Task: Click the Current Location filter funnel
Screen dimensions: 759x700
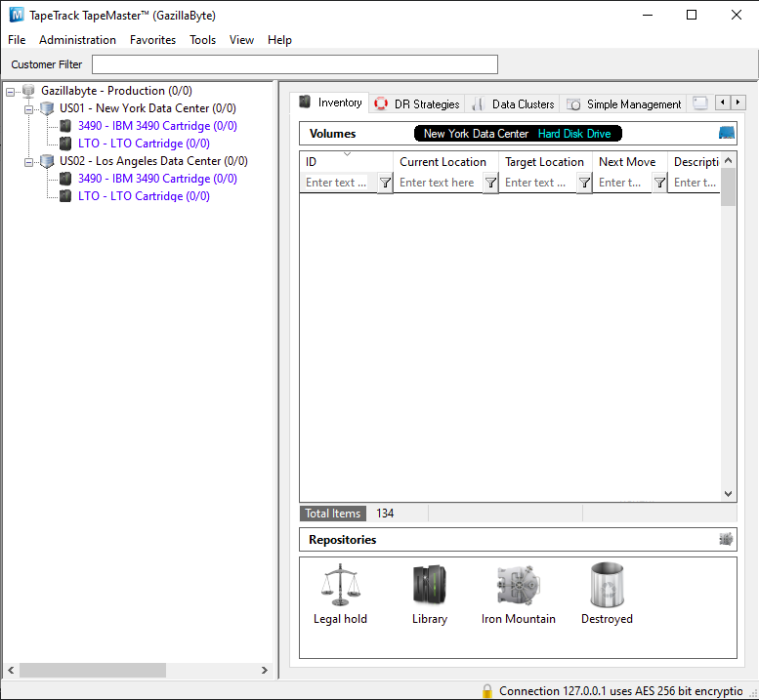Action: (491, 183)
